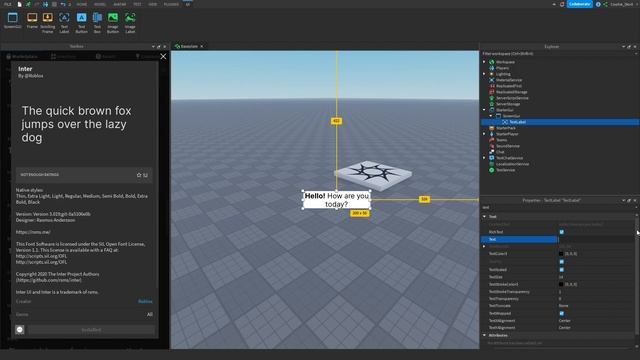The height and width of the screenshot is (360, 640).
Task: Insert a Text Button element
Action: [81, 22]
